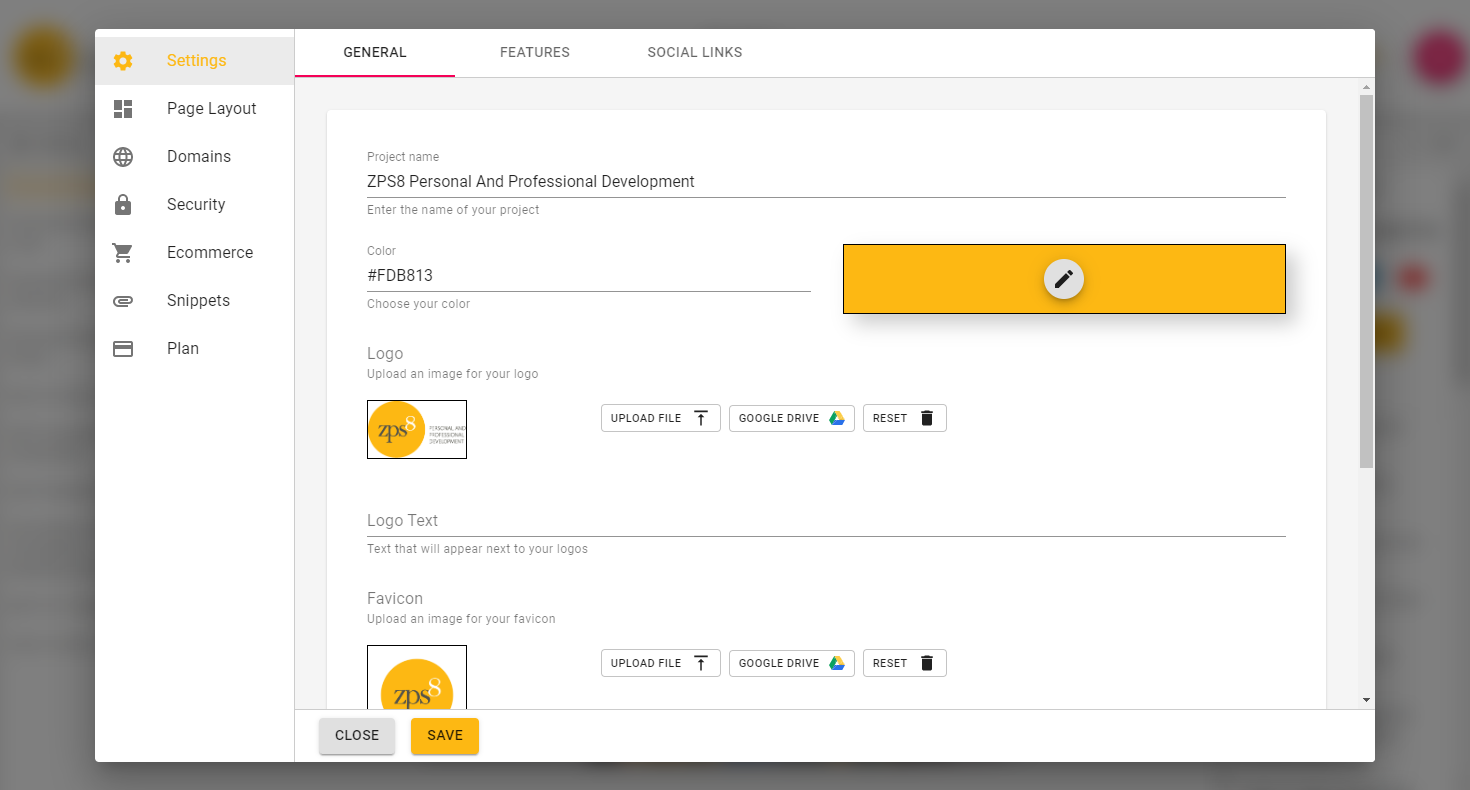Click trash icon in Logo Reset button
Screen dimensions: 1470x790
point(927,418)
